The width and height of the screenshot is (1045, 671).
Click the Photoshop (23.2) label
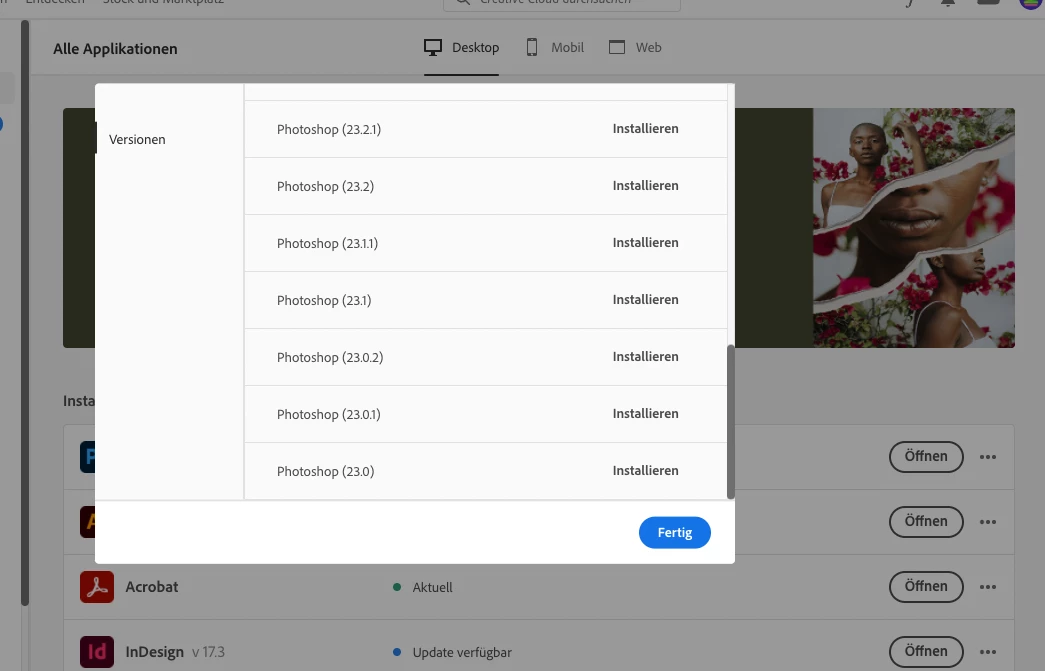click(325, 187)
